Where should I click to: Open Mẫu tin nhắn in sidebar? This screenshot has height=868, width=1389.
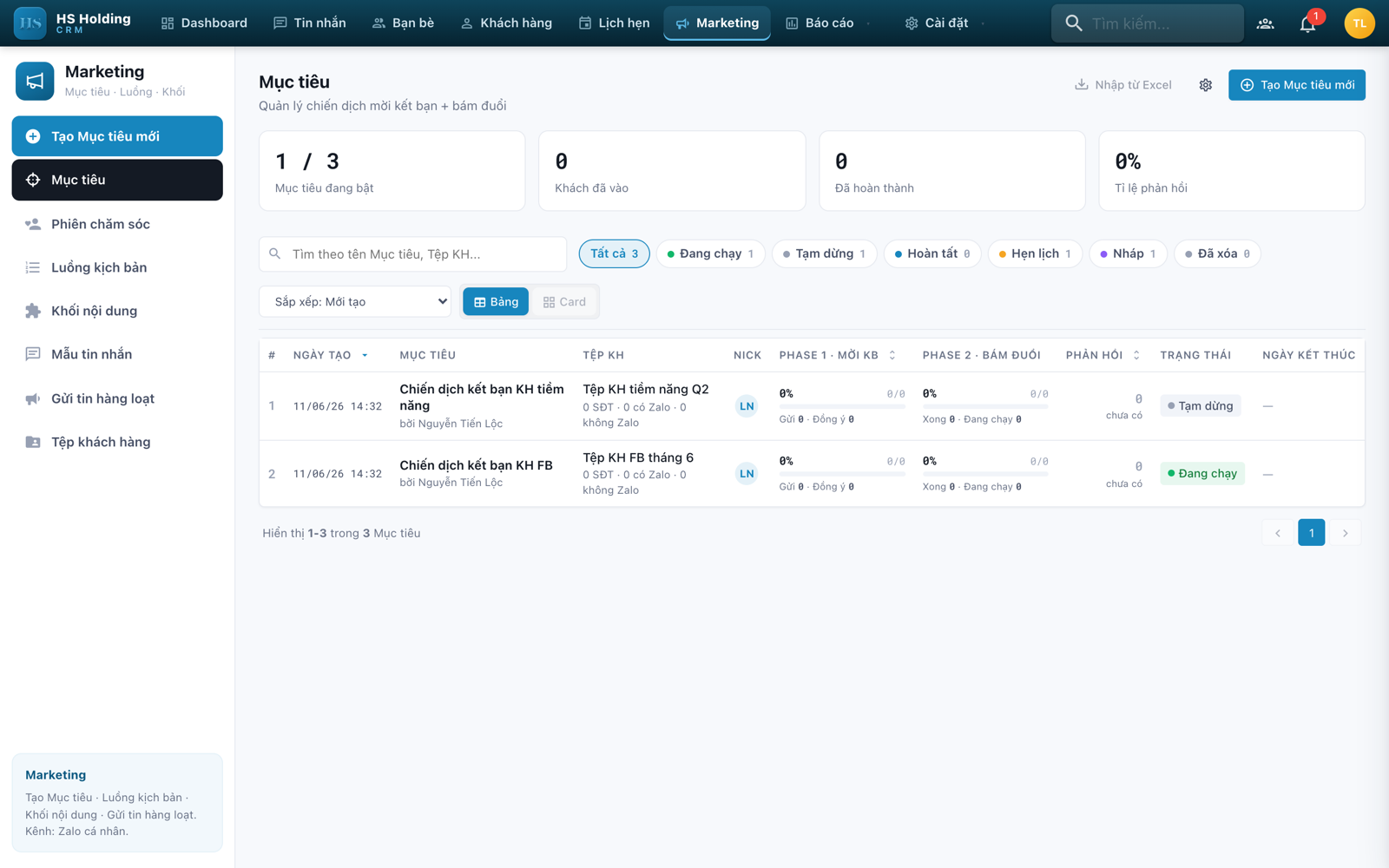pos(117,354)
